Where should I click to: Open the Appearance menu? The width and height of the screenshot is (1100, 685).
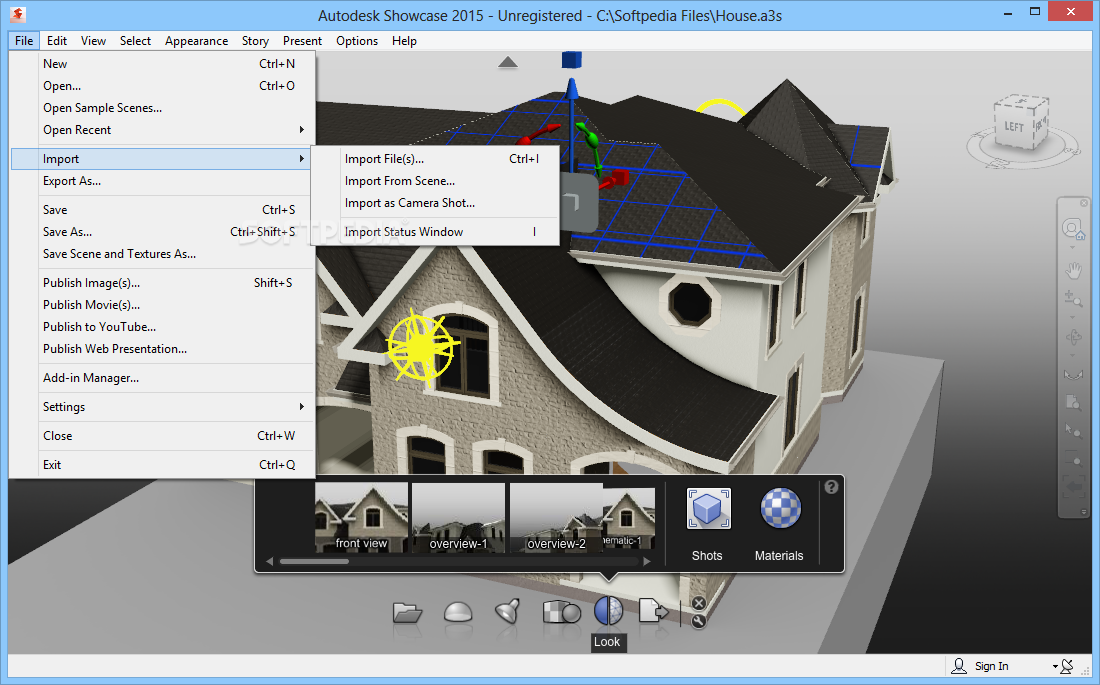click(196, 41)
